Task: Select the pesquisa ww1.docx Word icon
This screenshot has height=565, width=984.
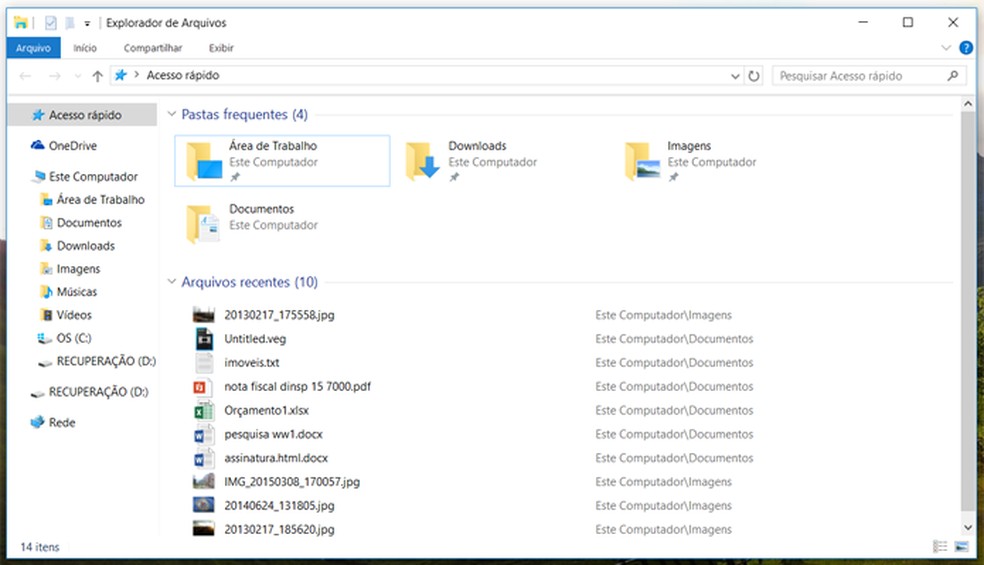Action: [203, 434]
